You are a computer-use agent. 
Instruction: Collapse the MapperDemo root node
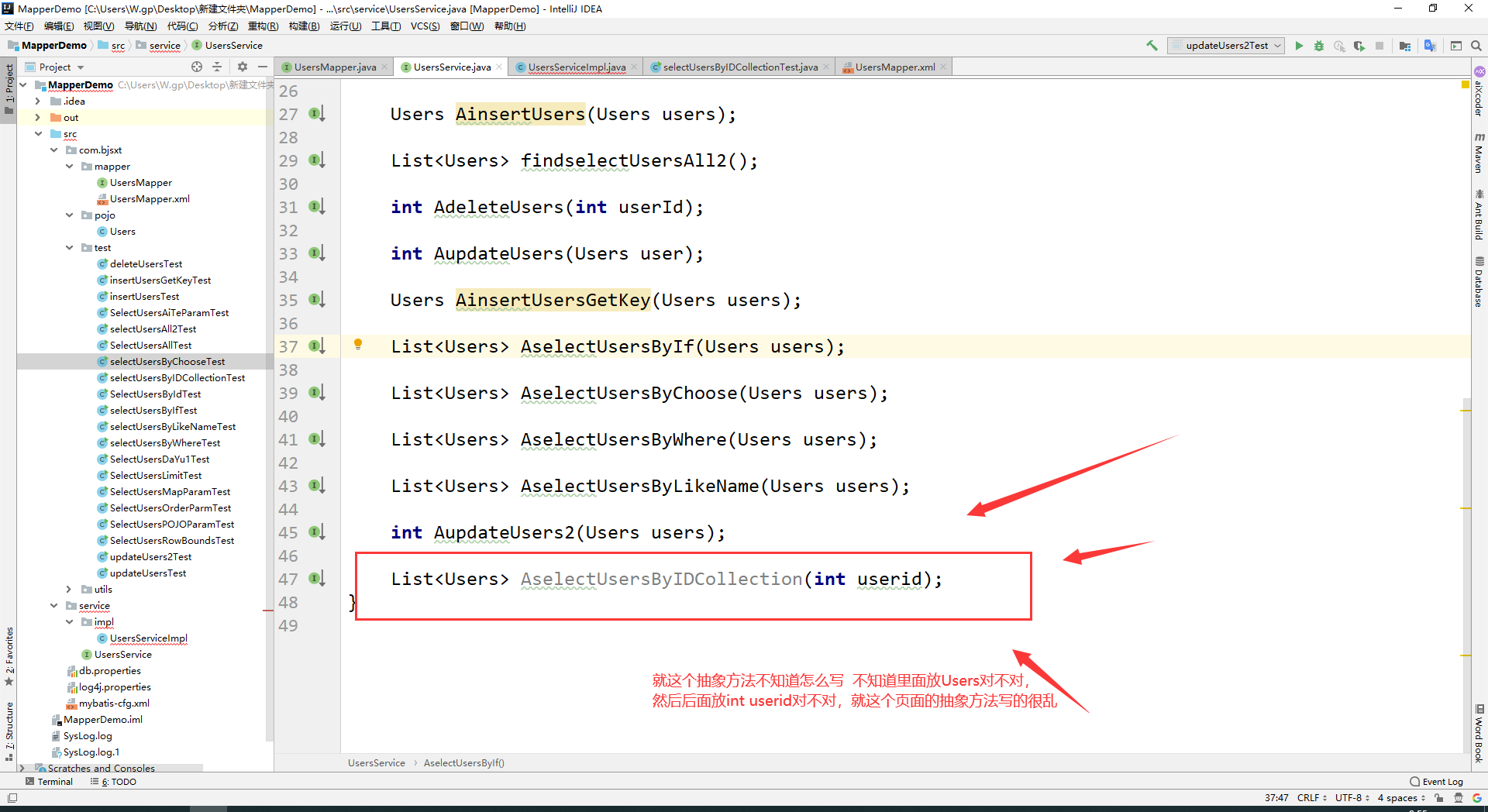tap(23, 84)
